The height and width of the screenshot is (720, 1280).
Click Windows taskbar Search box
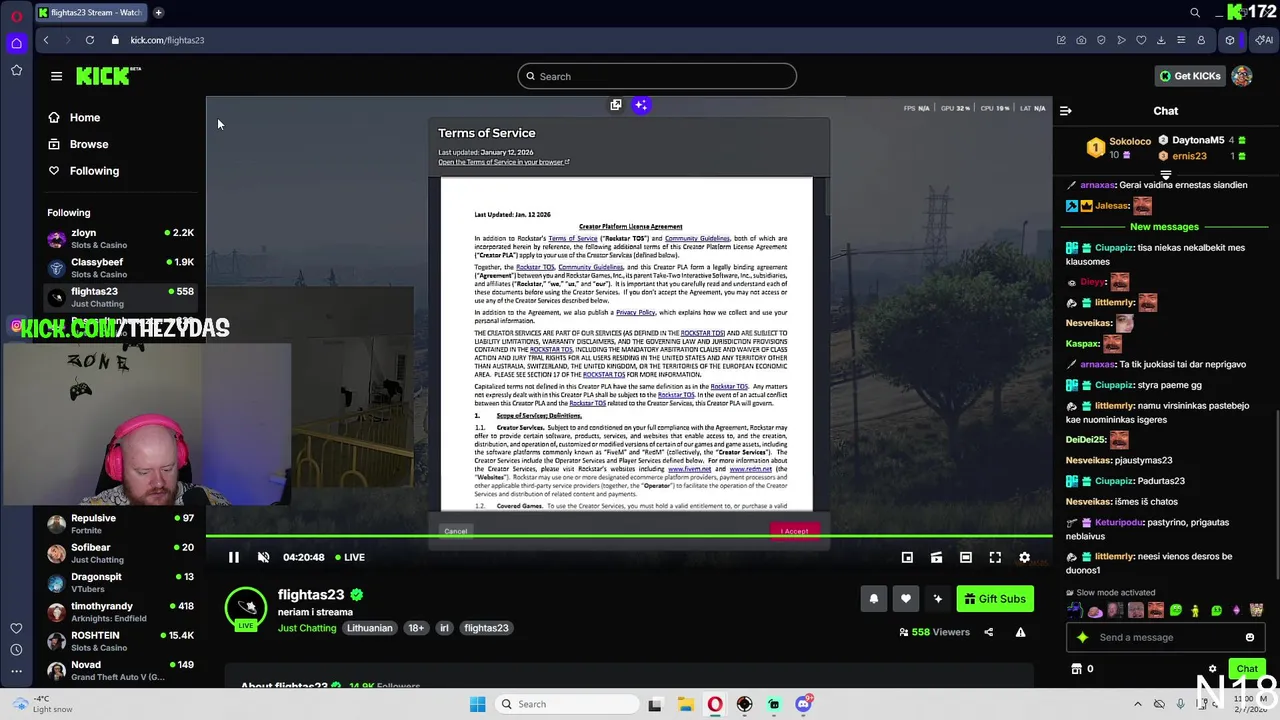[566, 704]
